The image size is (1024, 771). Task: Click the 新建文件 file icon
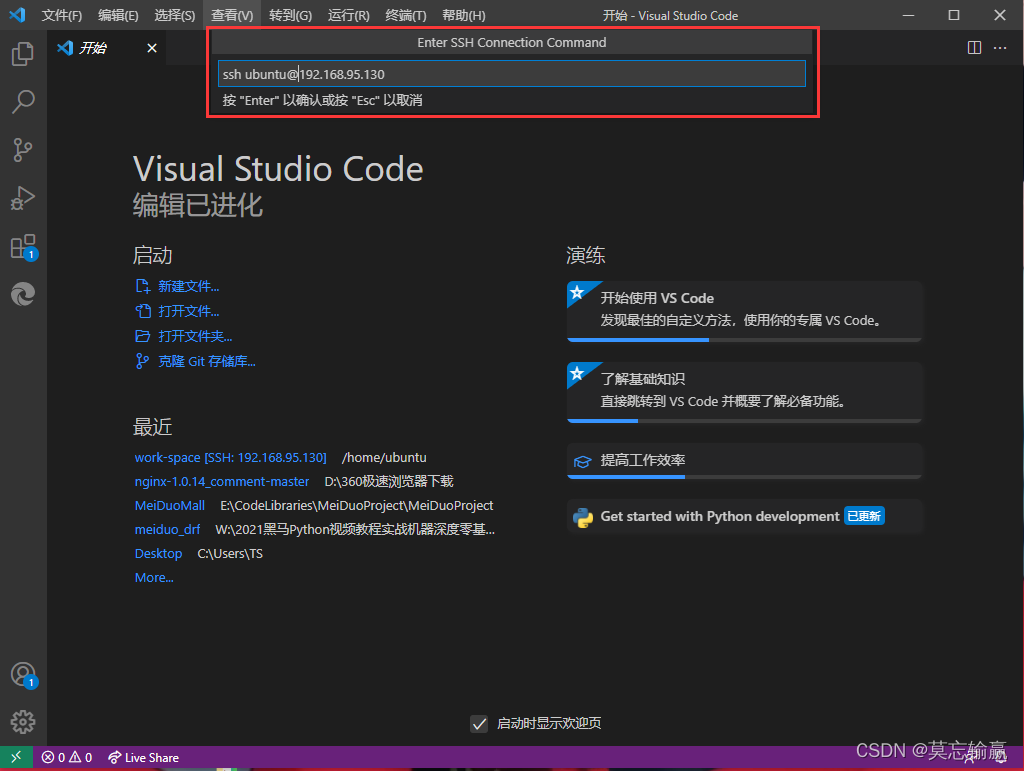pyautogui.click(x=142, y=286)
